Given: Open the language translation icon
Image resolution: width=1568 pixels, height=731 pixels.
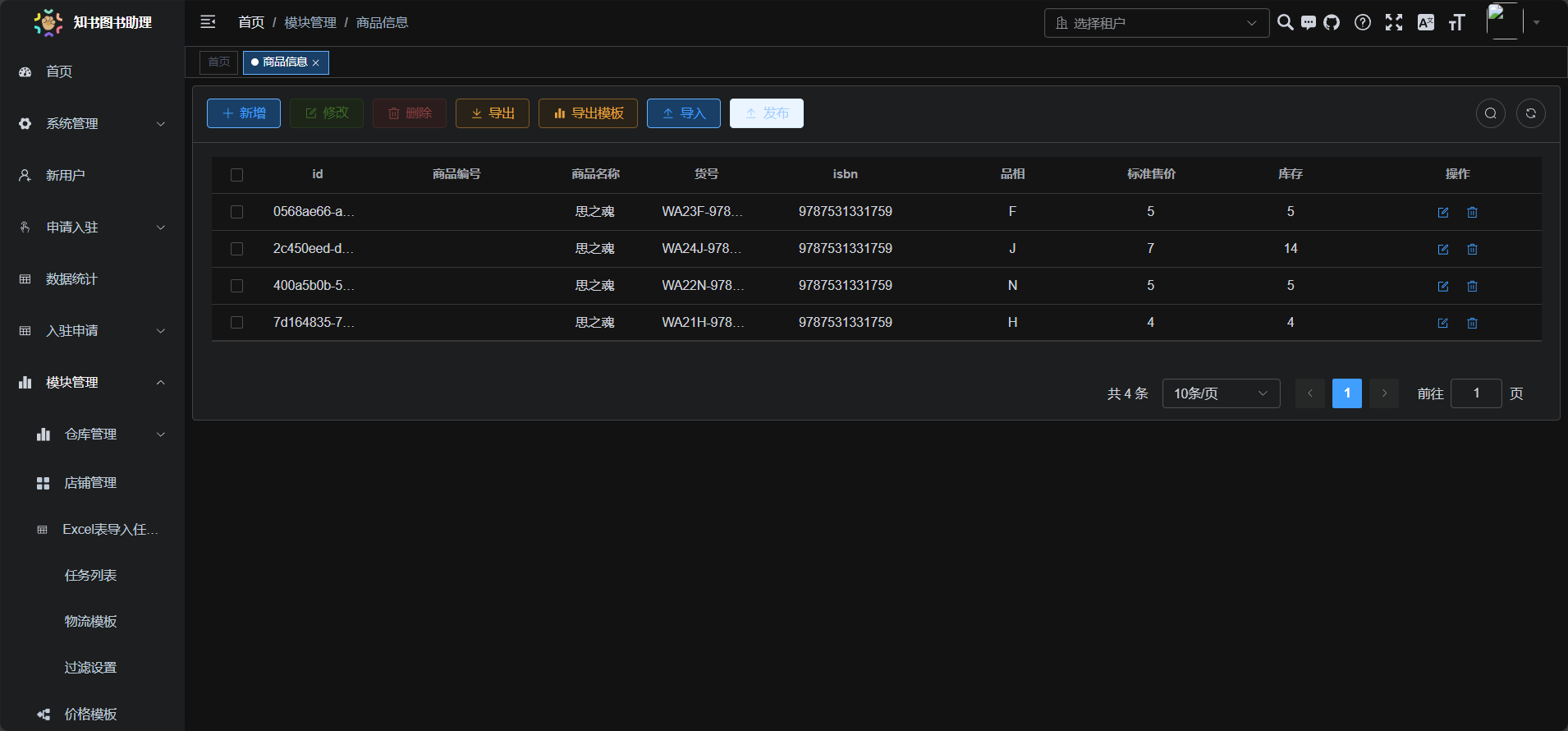Looking at the screenshot, I should pos(1426,23).
